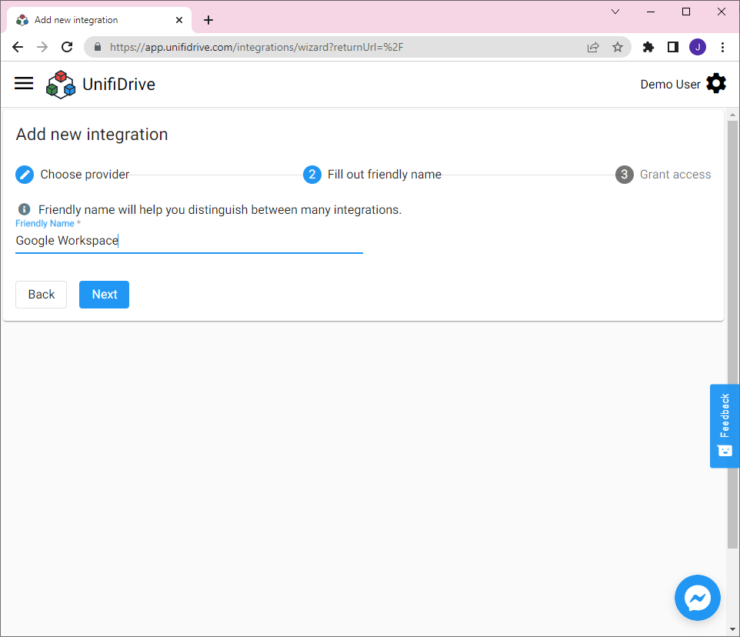
Task: Toggle the browser side panel
Action: click(x=673, y=47)
